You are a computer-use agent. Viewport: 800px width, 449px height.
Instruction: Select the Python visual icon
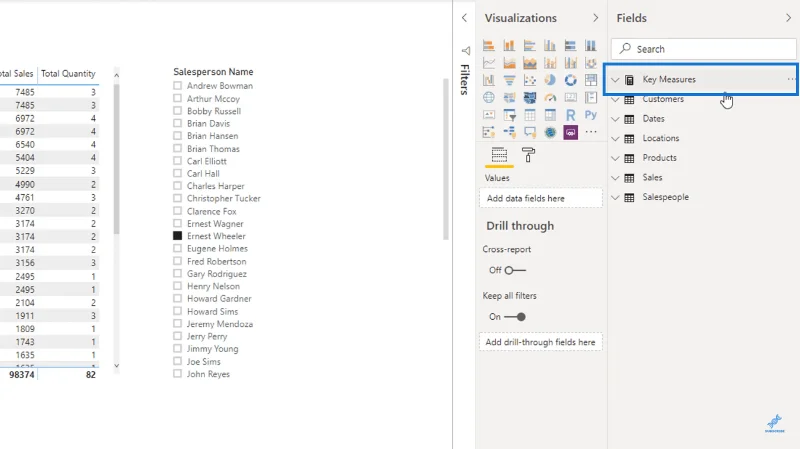coord(591,115)
